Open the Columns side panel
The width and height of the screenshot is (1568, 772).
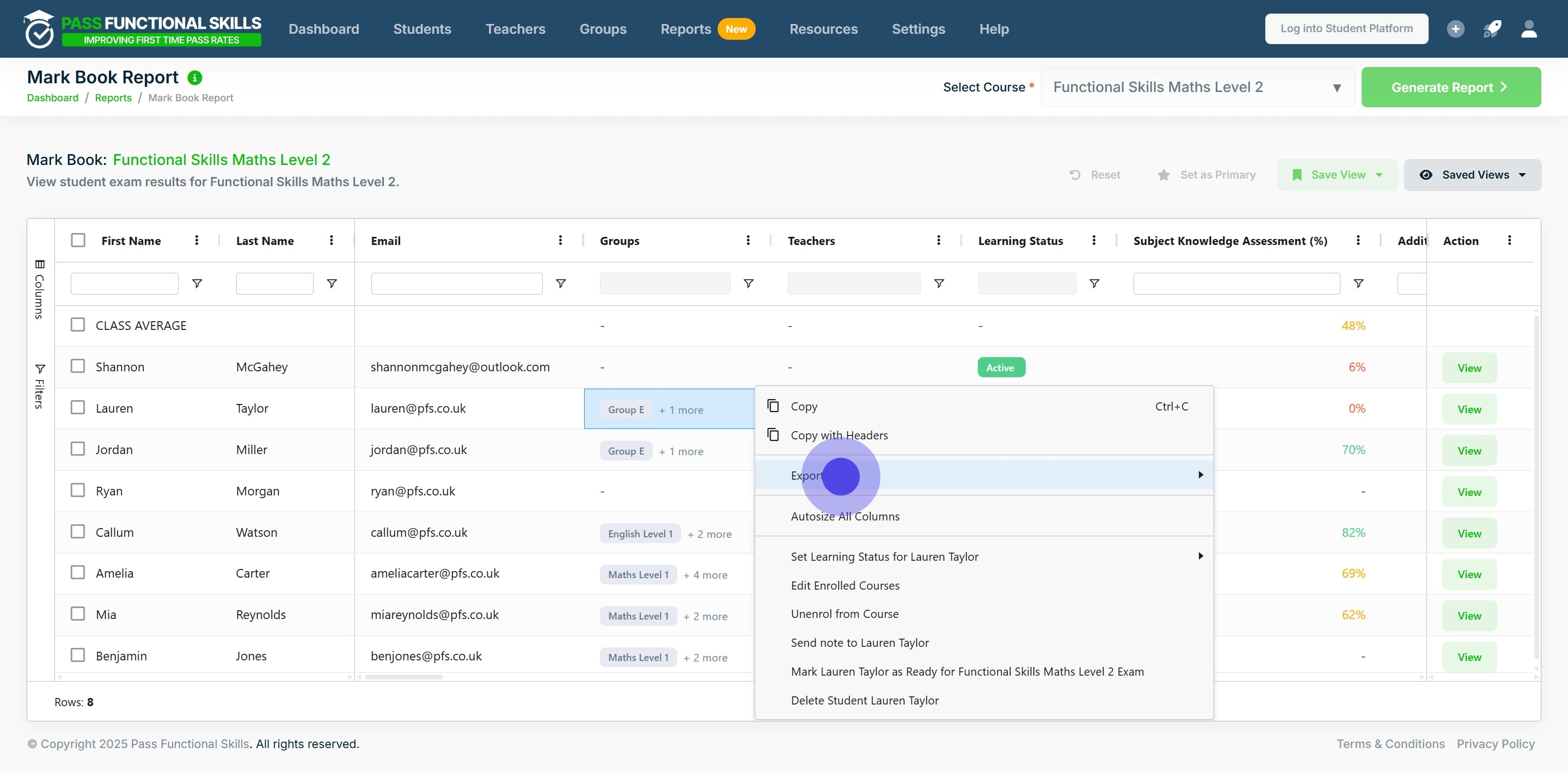pos(40,290)
